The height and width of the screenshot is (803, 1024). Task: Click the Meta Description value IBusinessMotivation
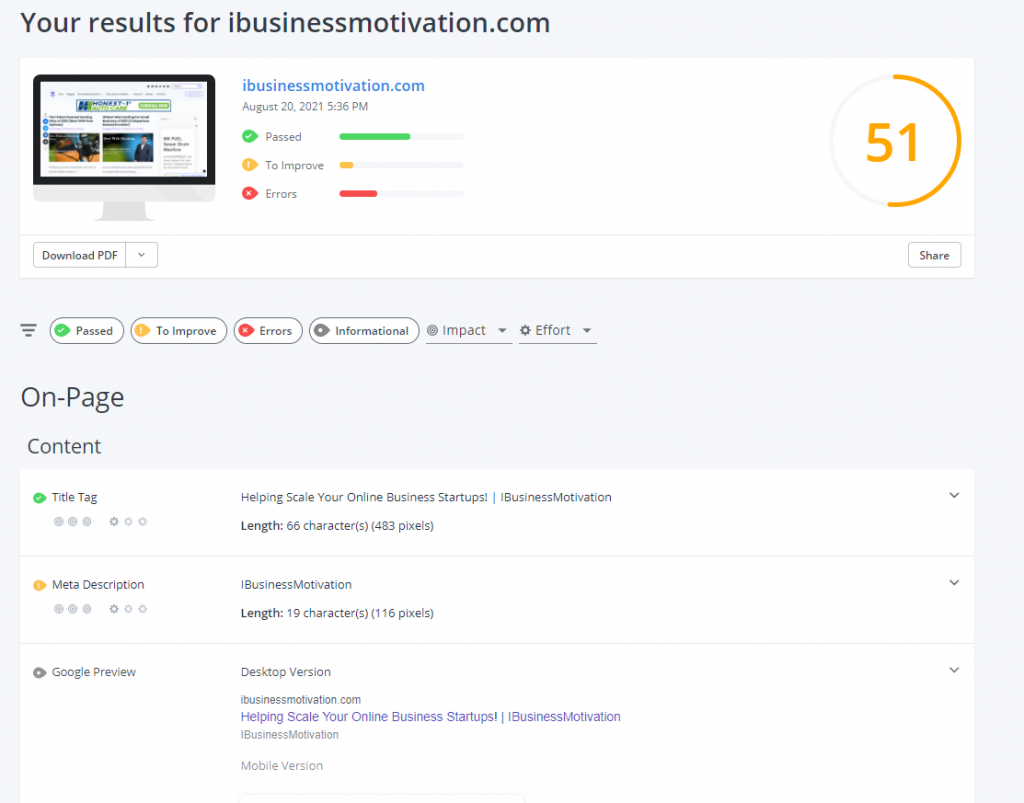[296, 585]
